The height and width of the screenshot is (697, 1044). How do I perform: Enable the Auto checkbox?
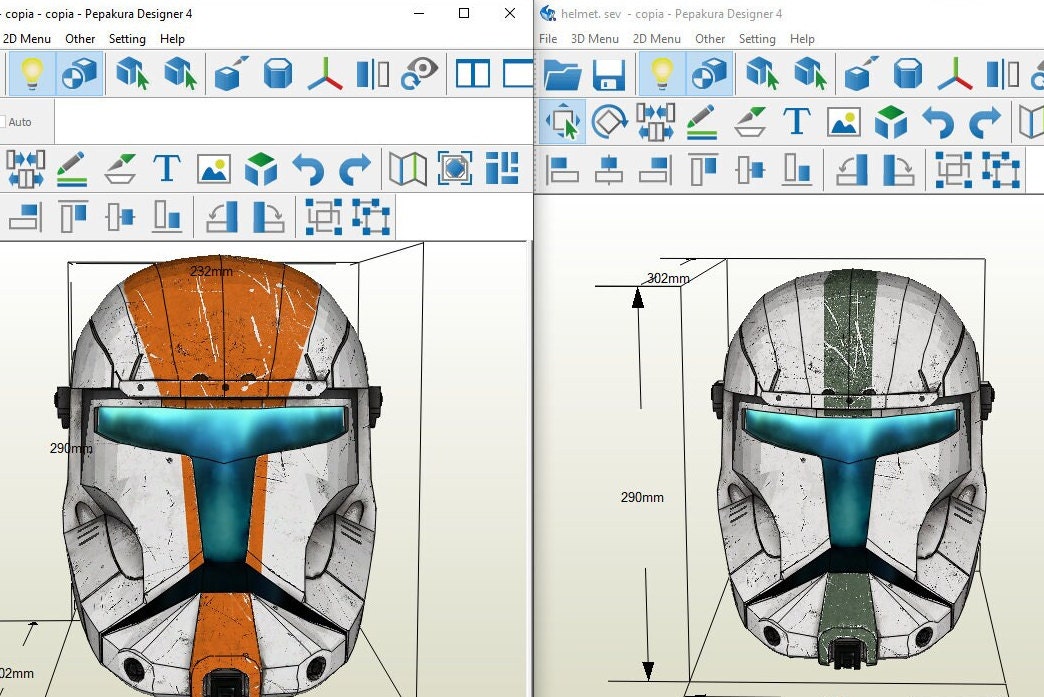(5, 121)
